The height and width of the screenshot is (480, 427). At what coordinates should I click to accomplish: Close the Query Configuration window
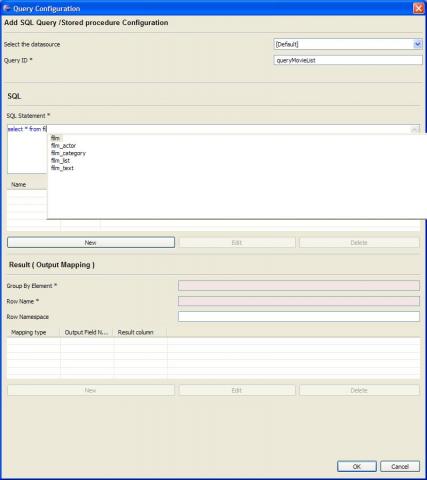tap(418, 8)
